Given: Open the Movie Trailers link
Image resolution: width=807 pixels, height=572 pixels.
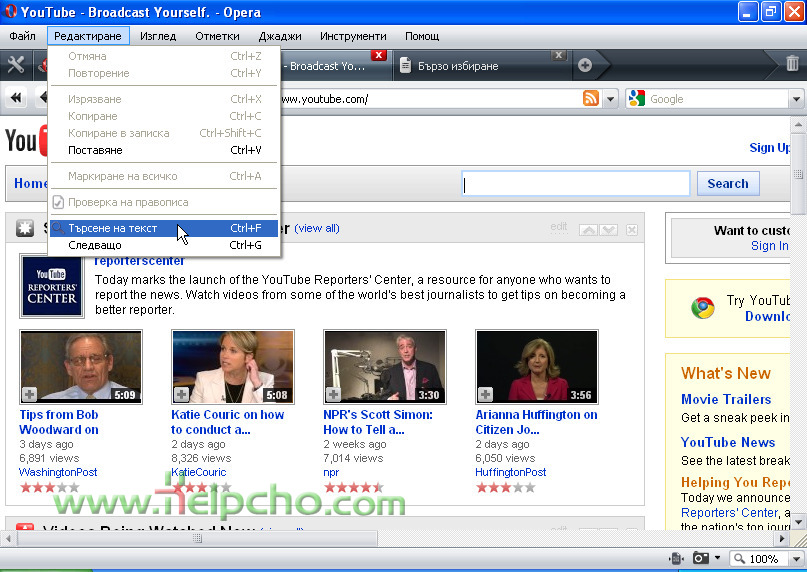Looking at the screenshot, I should tap(726, 399).
